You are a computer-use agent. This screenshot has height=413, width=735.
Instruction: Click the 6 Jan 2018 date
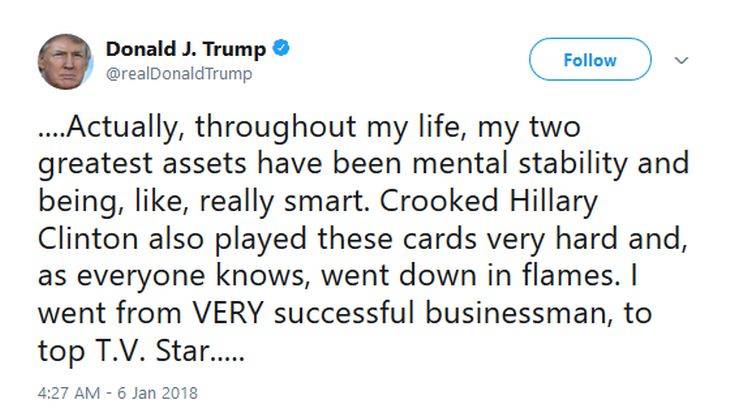point(158,393)
